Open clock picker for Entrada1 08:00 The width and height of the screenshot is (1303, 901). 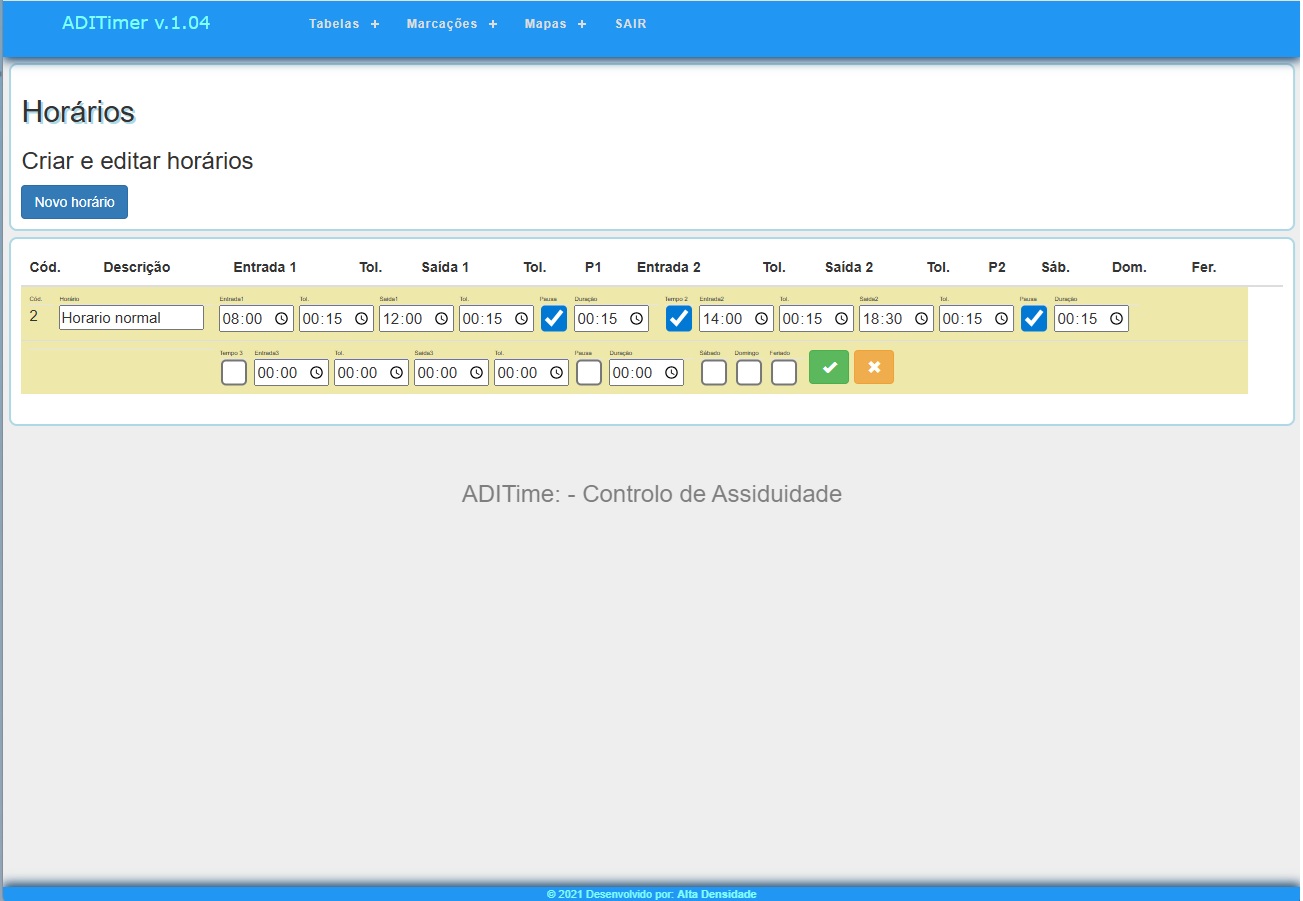click(281, 319)
